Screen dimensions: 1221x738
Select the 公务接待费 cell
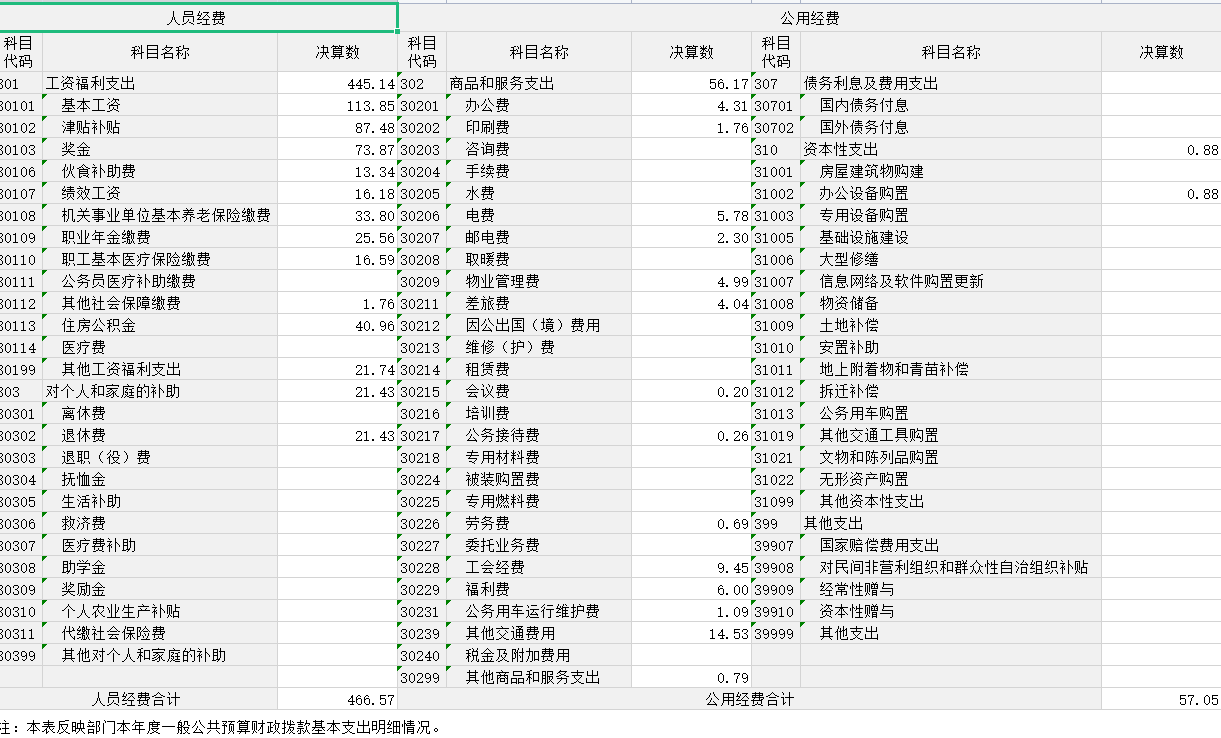click(538, 435)
